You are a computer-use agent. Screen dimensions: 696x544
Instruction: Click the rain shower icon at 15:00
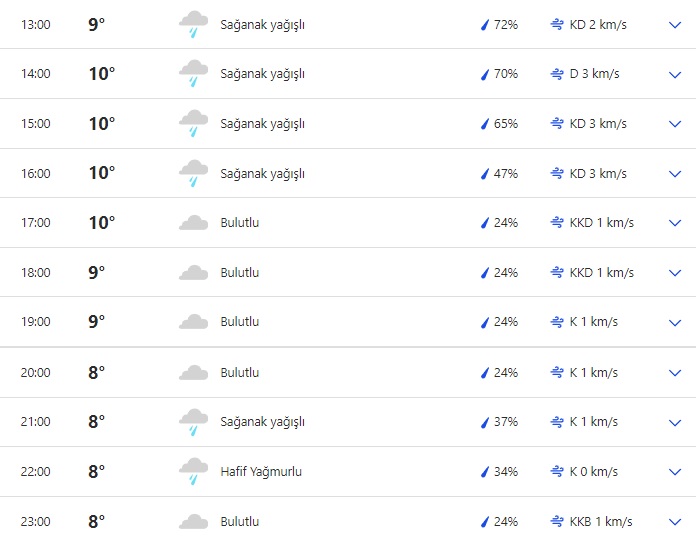(x=193, y=124)
